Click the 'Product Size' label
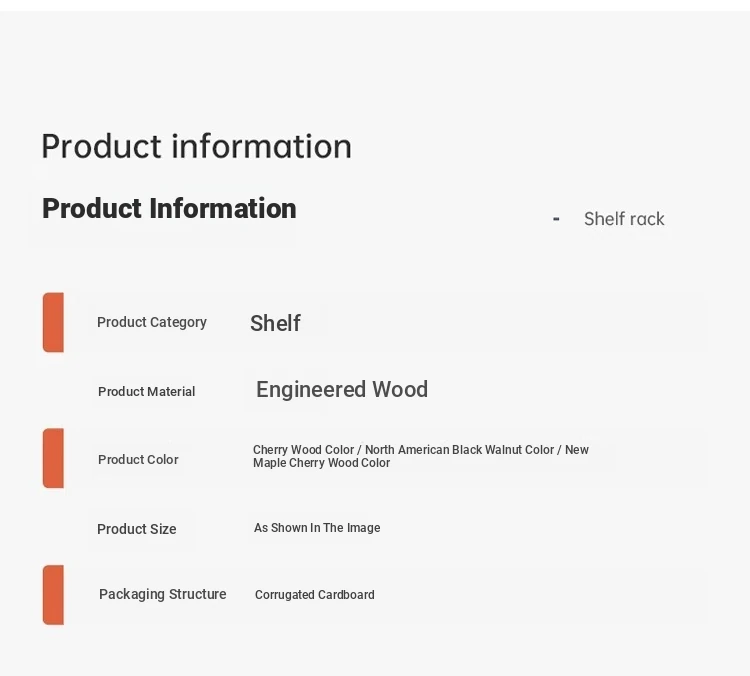This screenshot has height=676, width=750. tap(137, 529)
